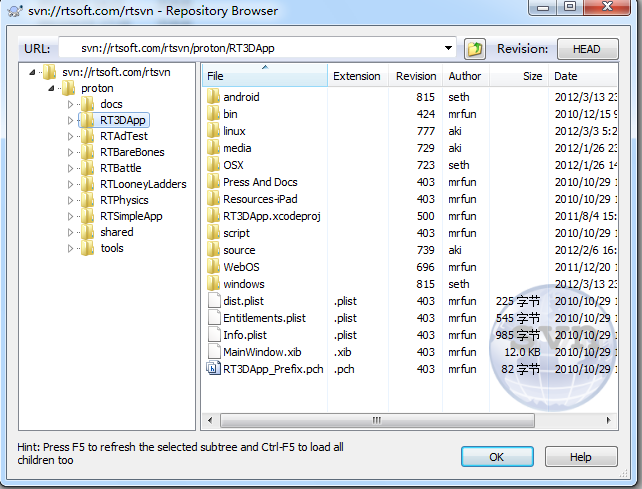Sort by the File column header
The image size is (642, 489).
click(x=265, y=75)
